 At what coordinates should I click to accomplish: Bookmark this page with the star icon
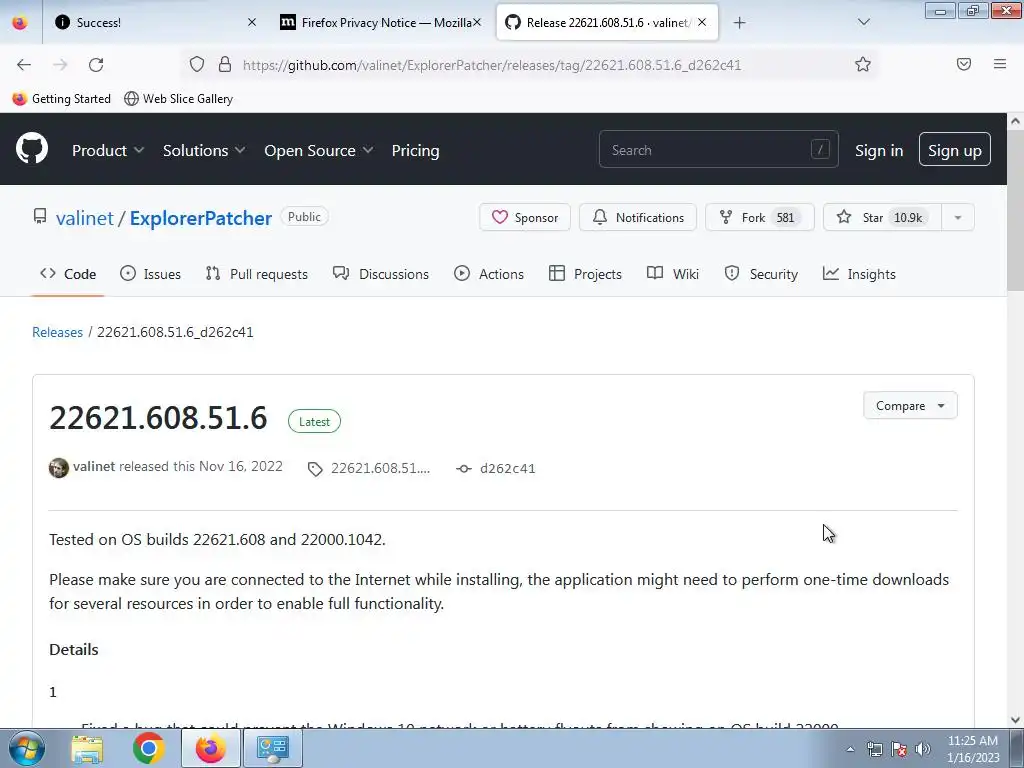(x=863, y=64)
